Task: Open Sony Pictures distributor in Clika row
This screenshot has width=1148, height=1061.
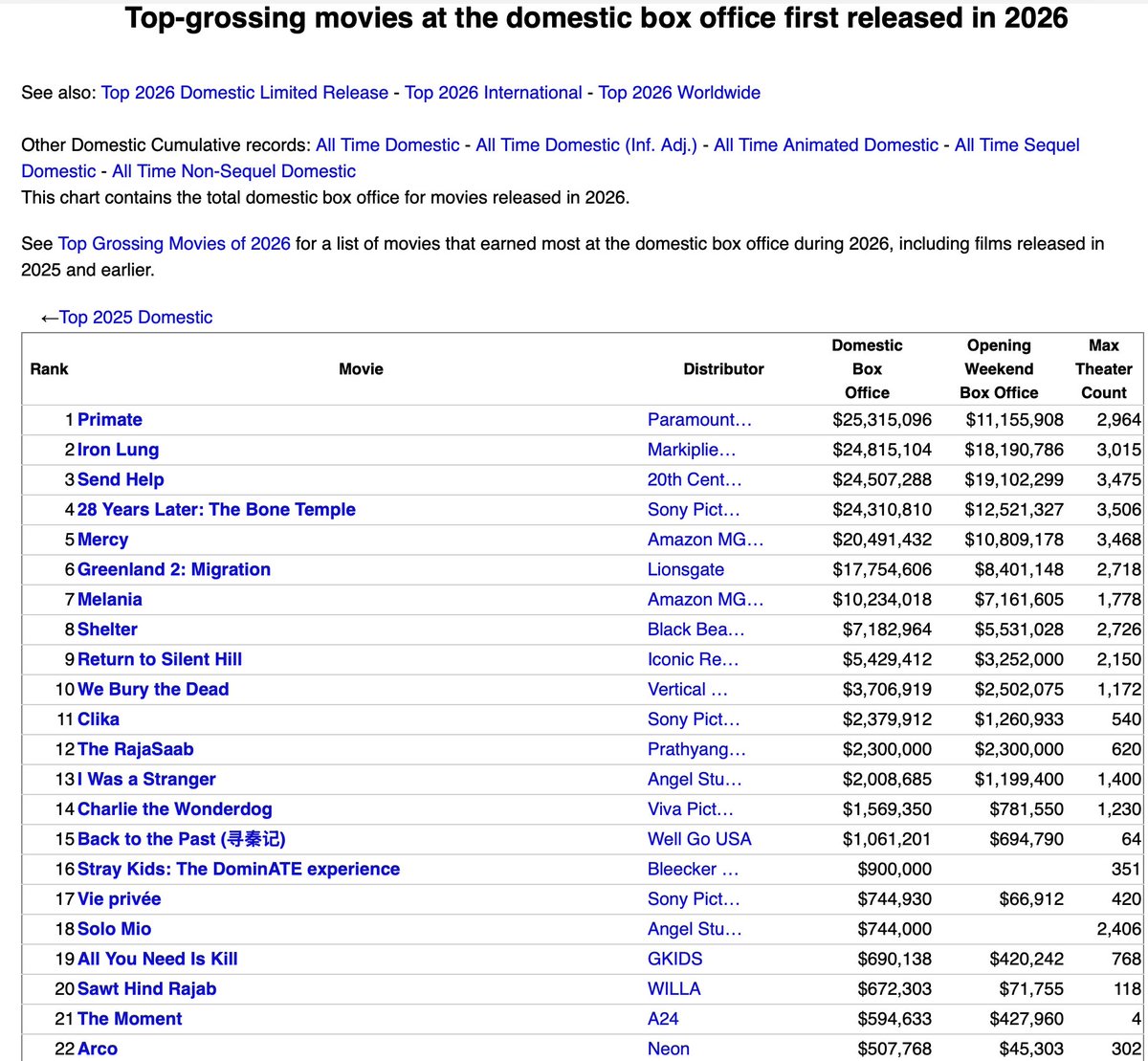Action: 694,719
